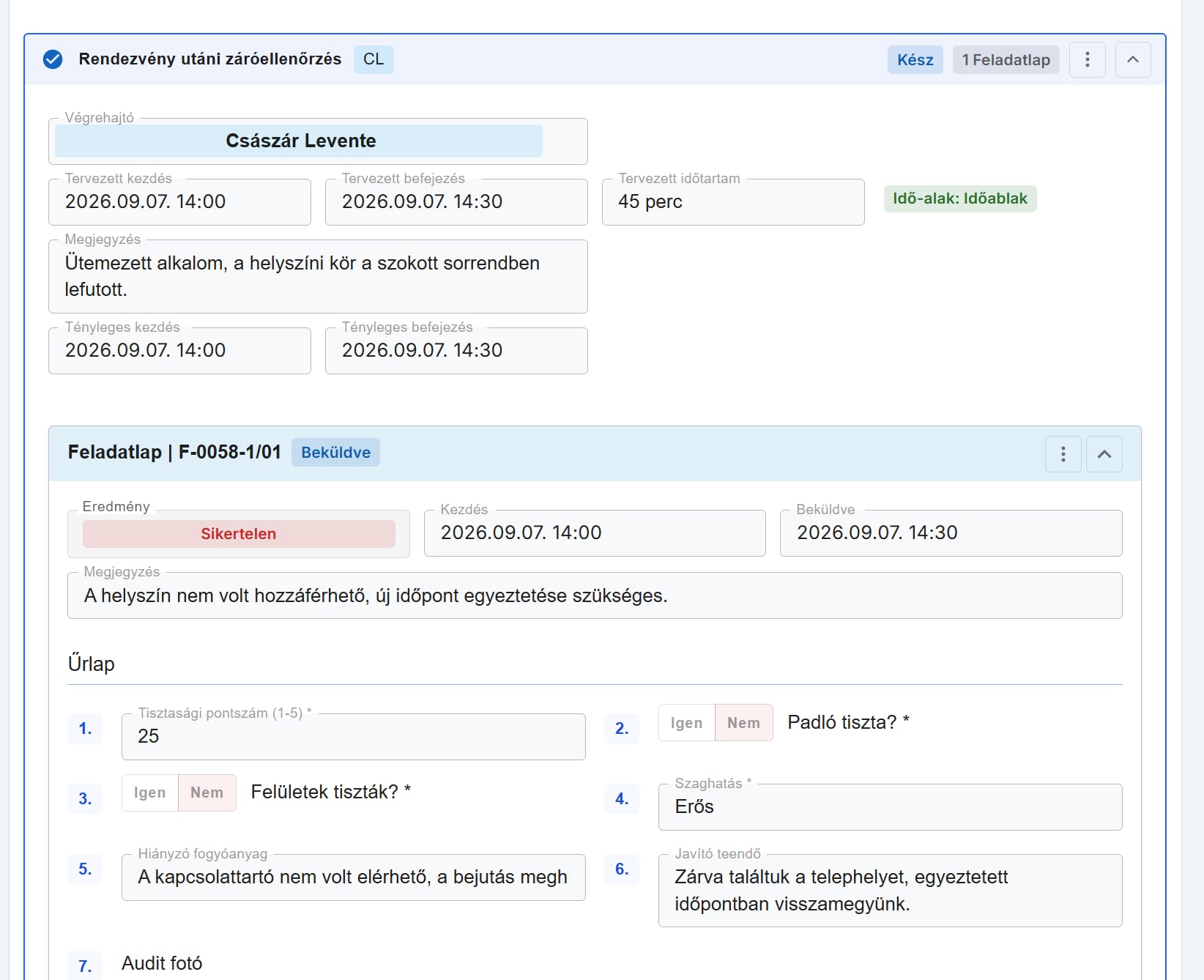
Task: Click the question number 1. marker
Action: (x=85, y=729)
